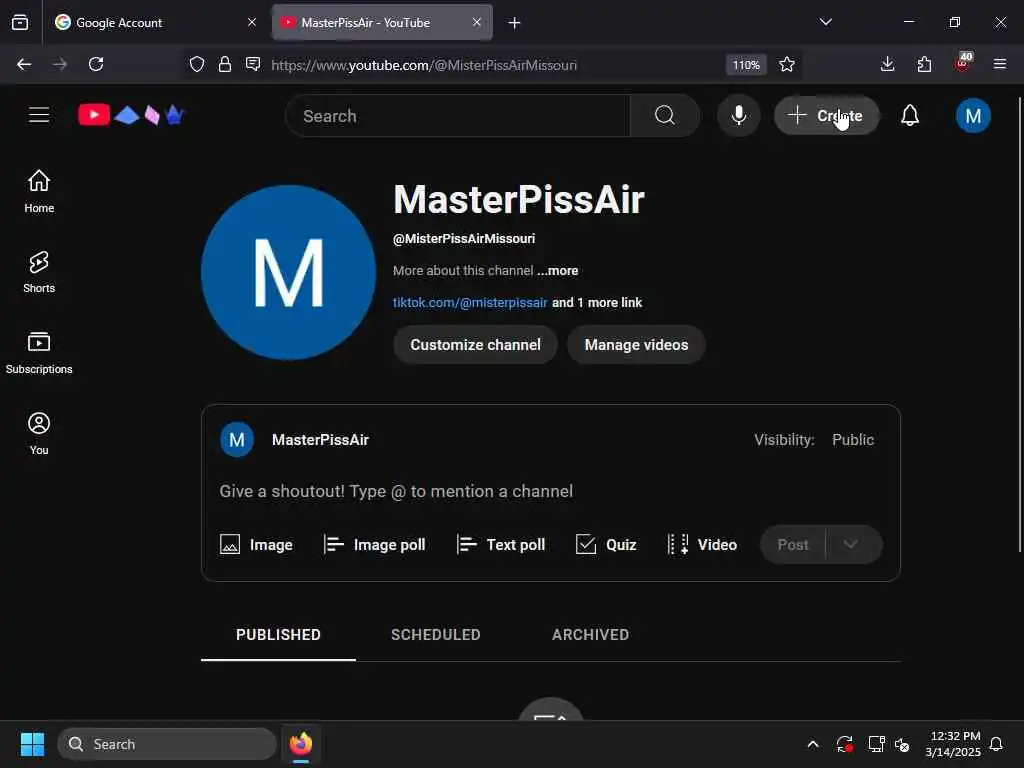Open Shorts from sidebar
This screenshot has width=1024, height=768.
pos(39,272)
